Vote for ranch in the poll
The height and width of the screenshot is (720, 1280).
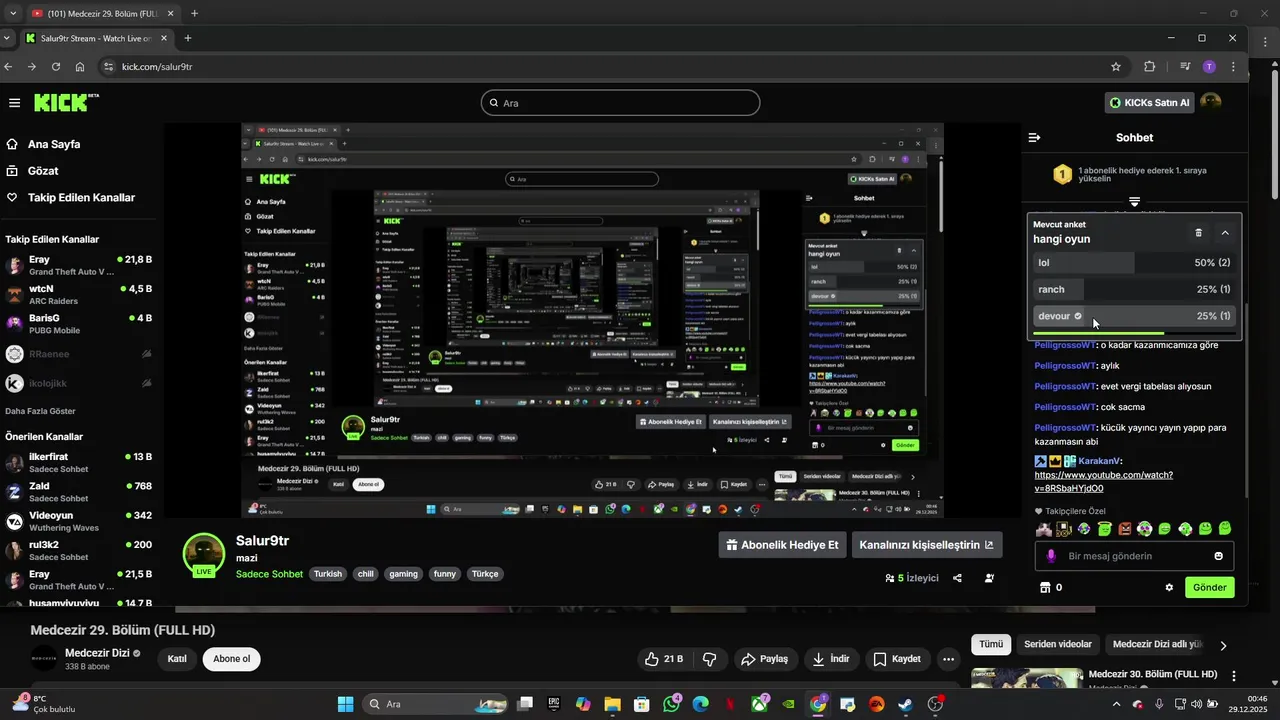1134,289
